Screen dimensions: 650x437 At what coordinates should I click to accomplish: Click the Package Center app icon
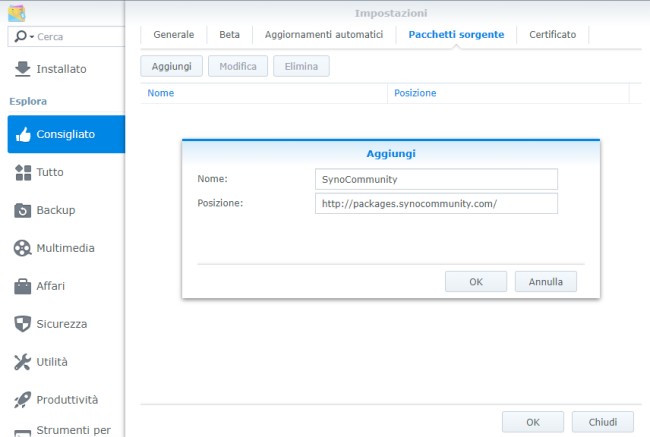(17, 12)
